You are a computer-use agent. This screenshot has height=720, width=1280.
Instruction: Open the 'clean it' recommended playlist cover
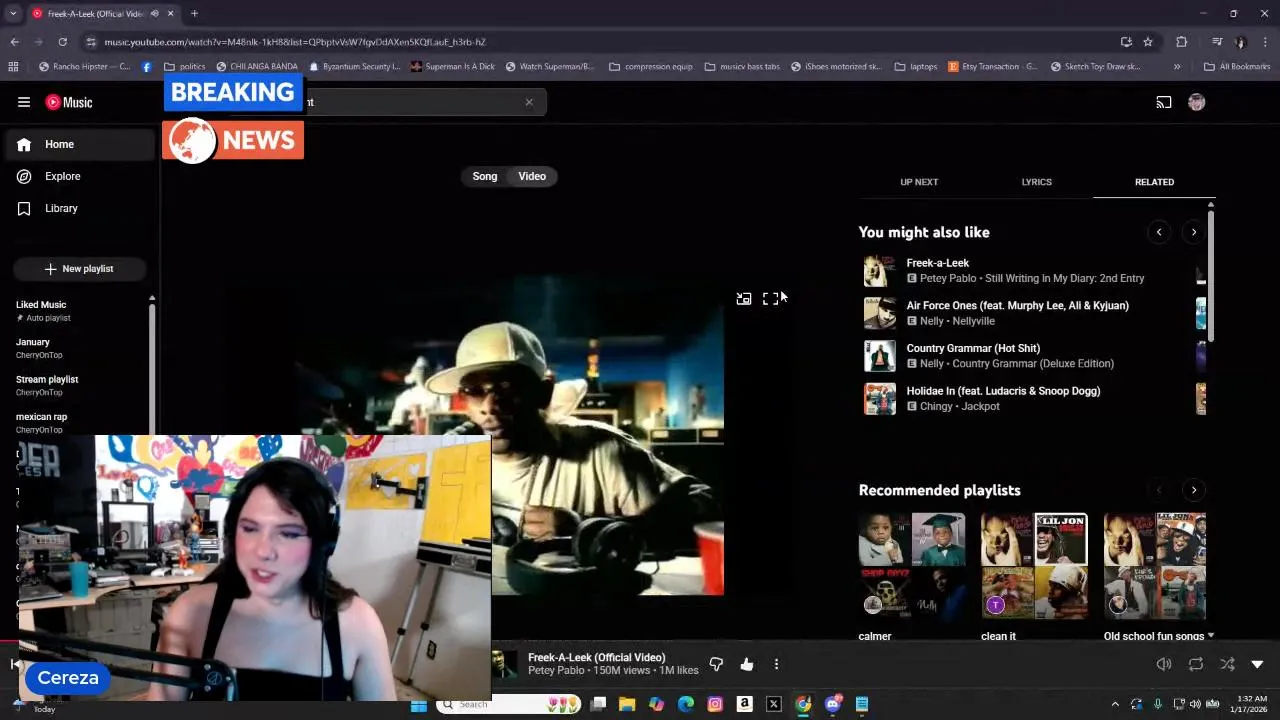tap(1034, 566)
